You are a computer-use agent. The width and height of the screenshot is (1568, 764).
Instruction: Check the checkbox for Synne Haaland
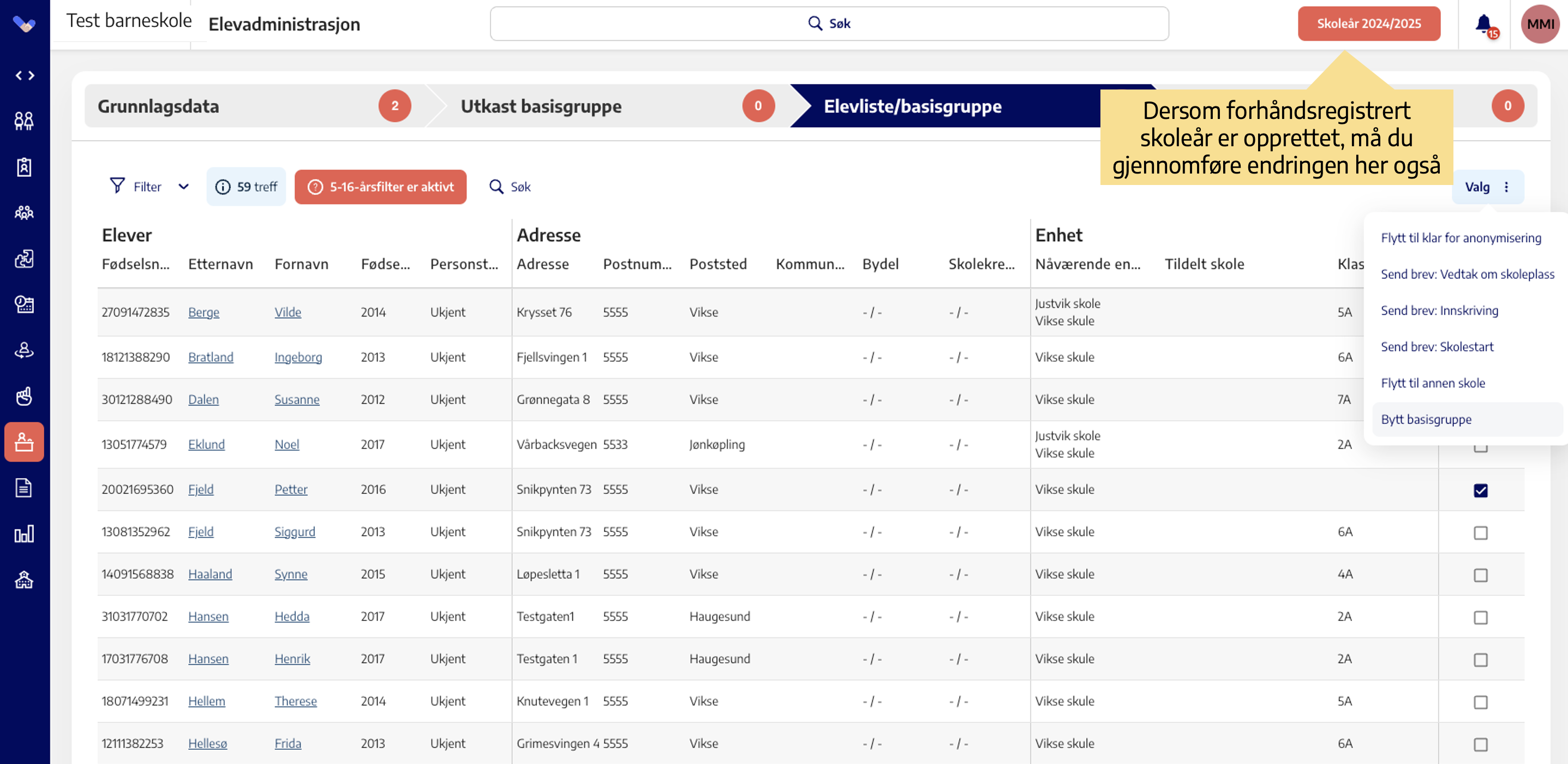[x=1480, y=575]
